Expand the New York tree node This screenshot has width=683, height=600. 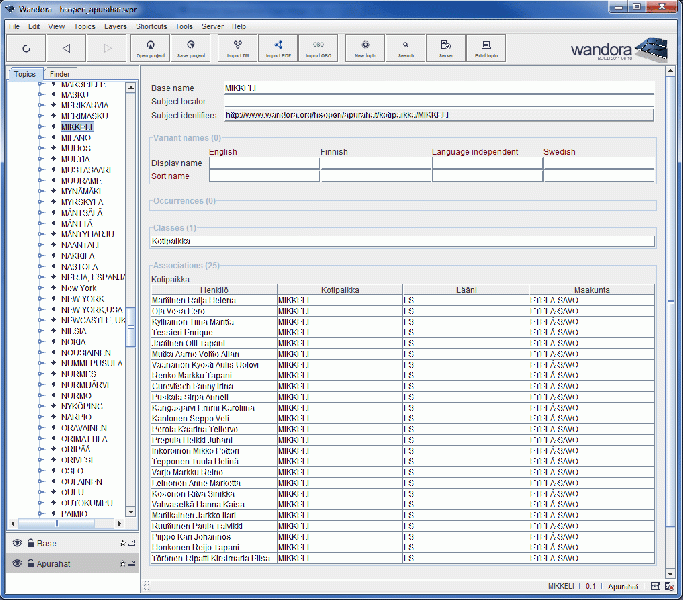coord(41,287)
